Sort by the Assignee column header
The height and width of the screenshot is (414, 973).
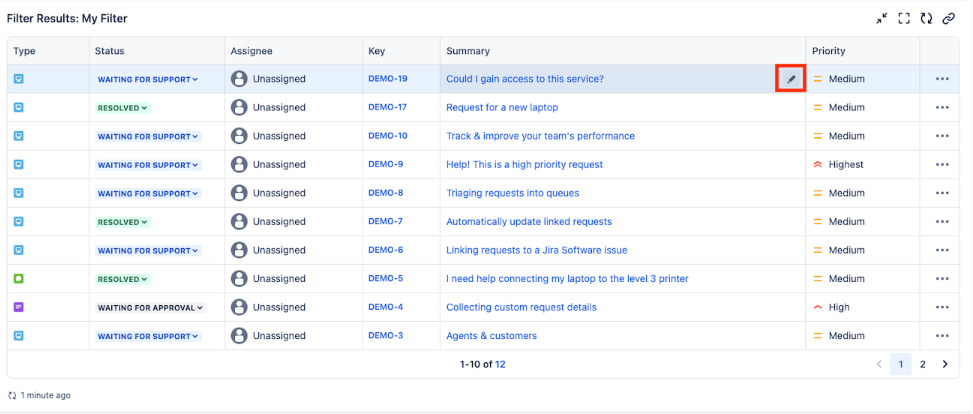pos(251,51)
